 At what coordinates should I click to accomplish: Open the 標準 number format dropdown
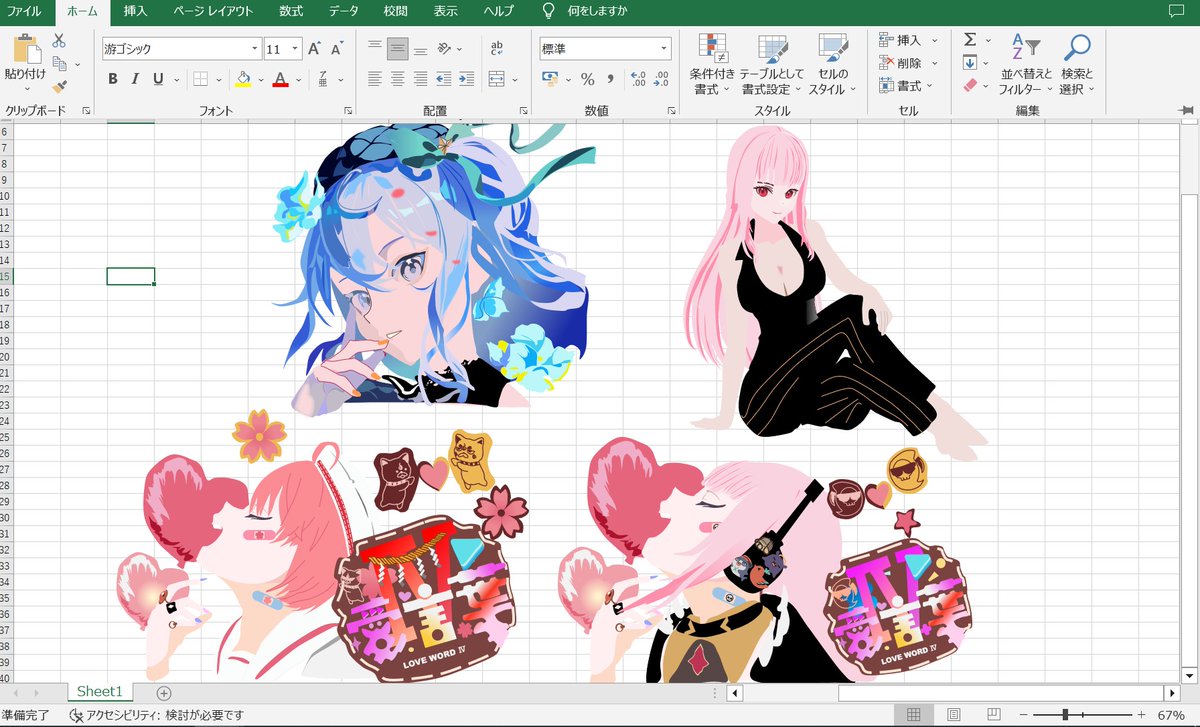click(664, 48)
